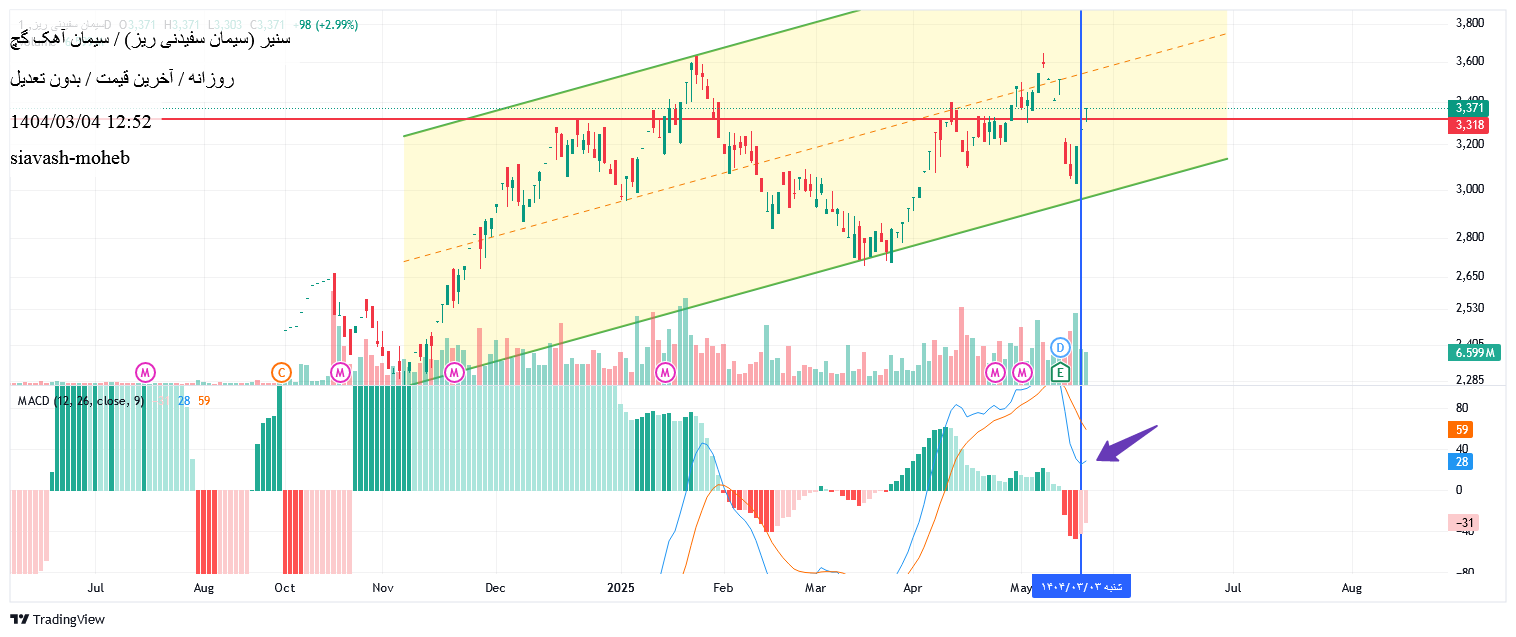Click the pink -31 histogram label on axis
This screenshot has height=637, width=1516.
[x=1464, y=523]
